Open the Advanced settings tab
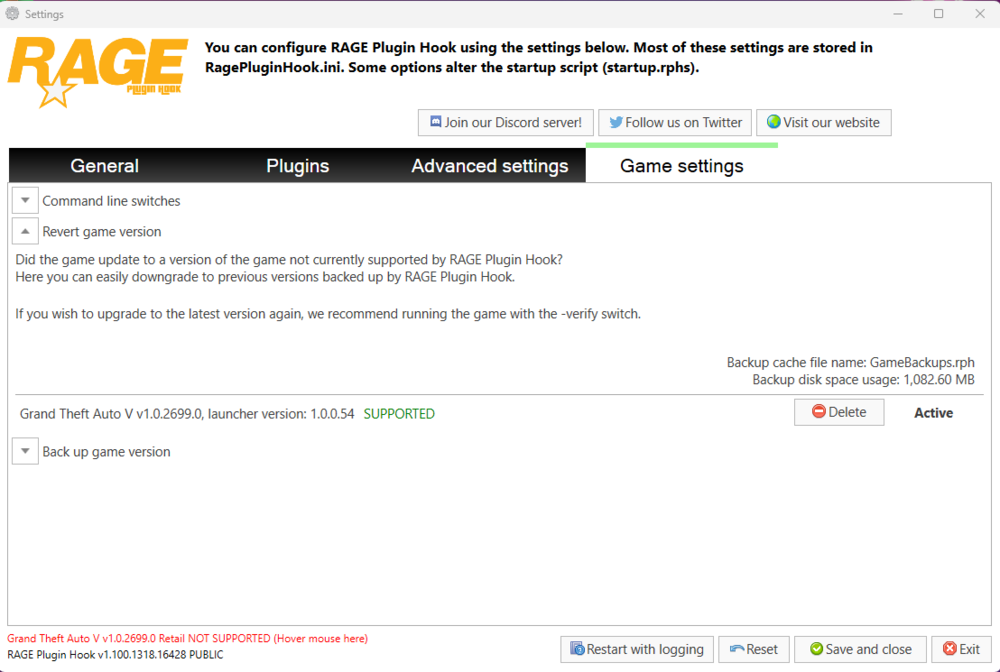The height and width of the screenshot is (672, 1000). (x=489, y=166)
